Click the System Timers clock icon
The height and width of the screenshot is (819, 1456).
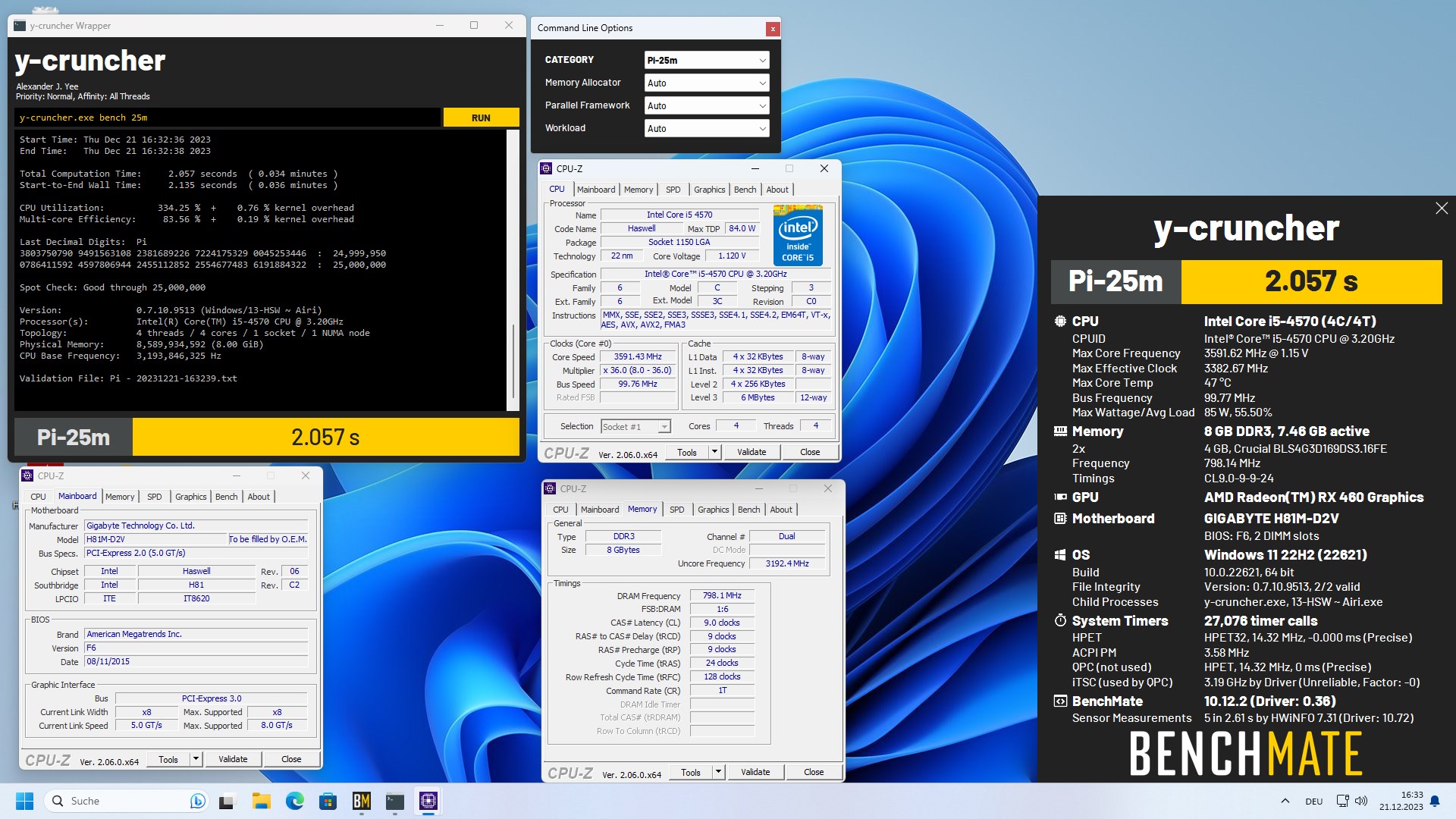1060,621
